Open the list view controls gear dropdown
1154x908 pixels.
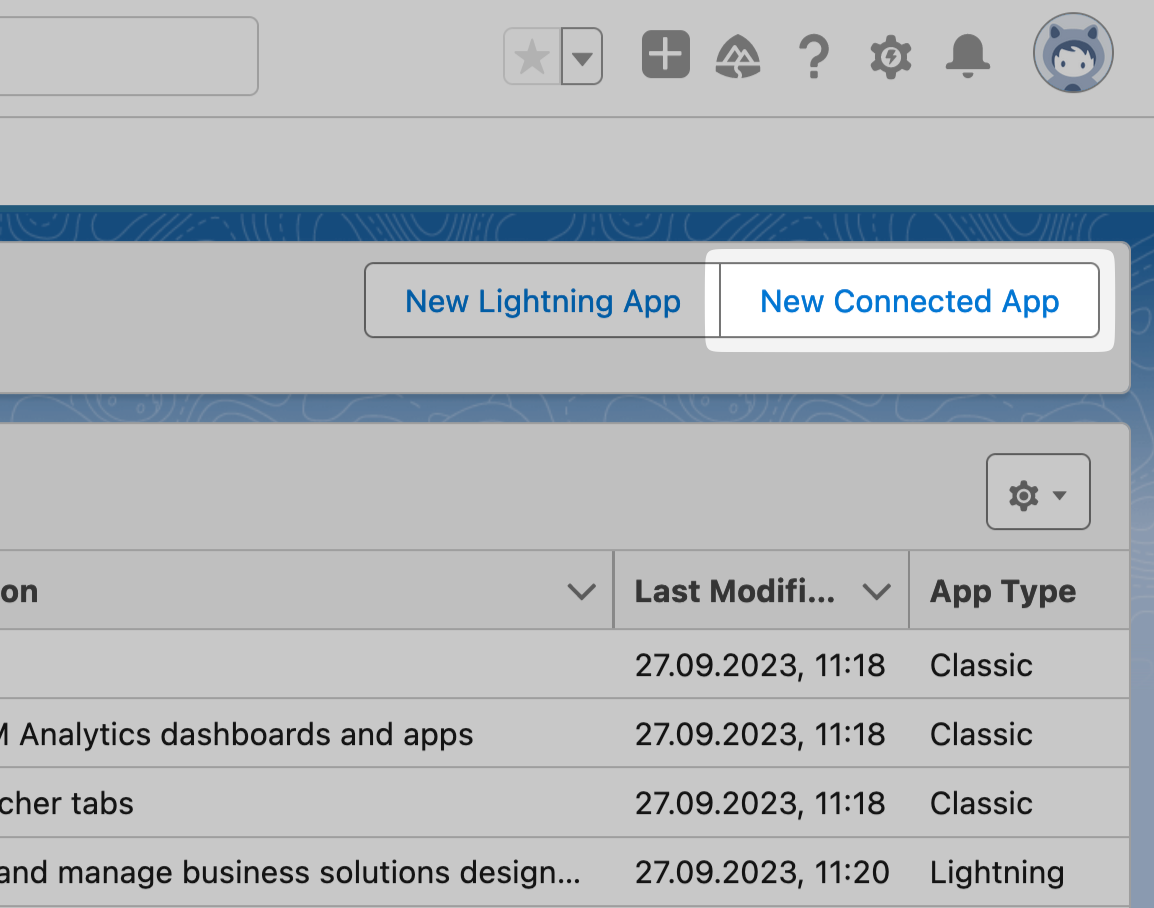(1037, 492)
